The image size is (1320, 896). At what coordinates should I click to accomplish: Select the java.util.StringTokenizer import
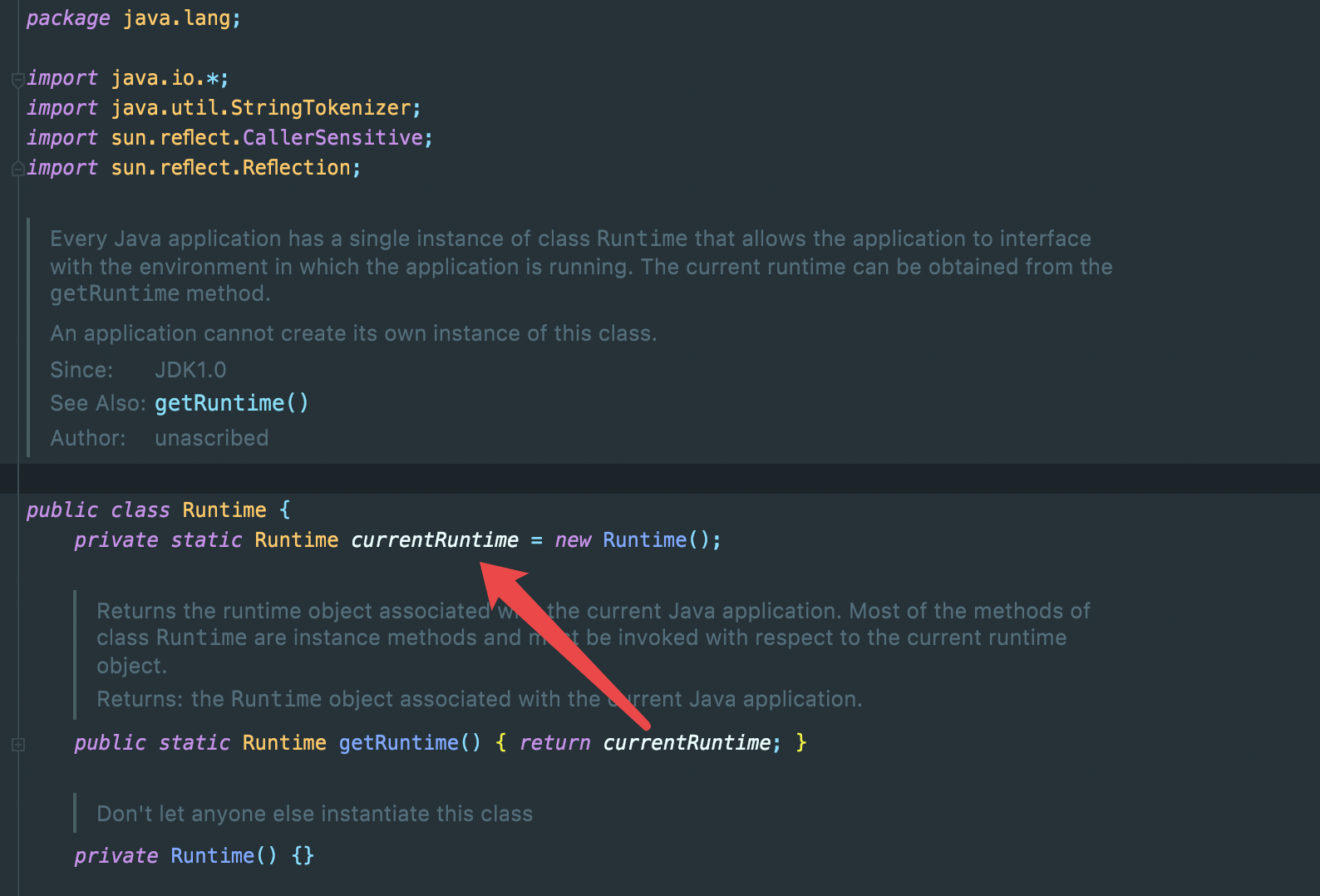224,108
